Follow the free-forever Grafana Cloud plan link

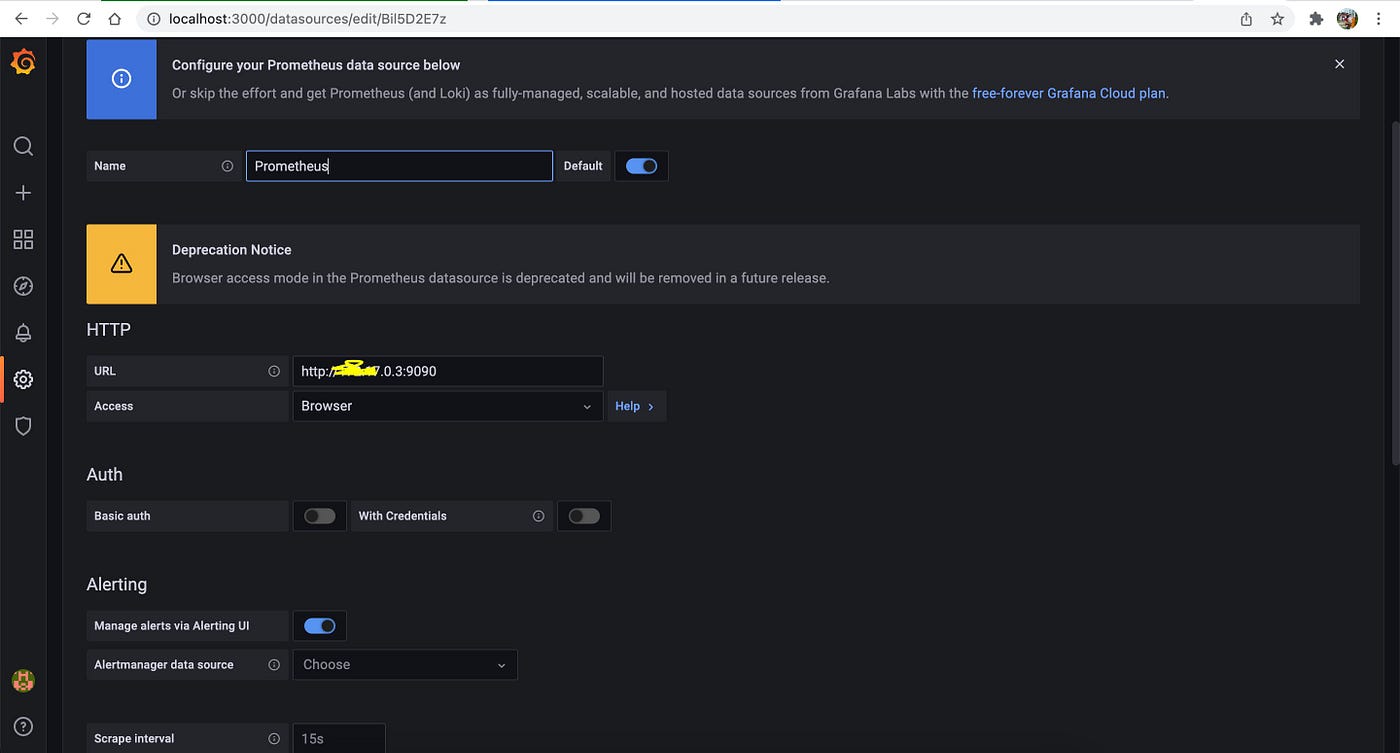click(x=1068, y=92)
